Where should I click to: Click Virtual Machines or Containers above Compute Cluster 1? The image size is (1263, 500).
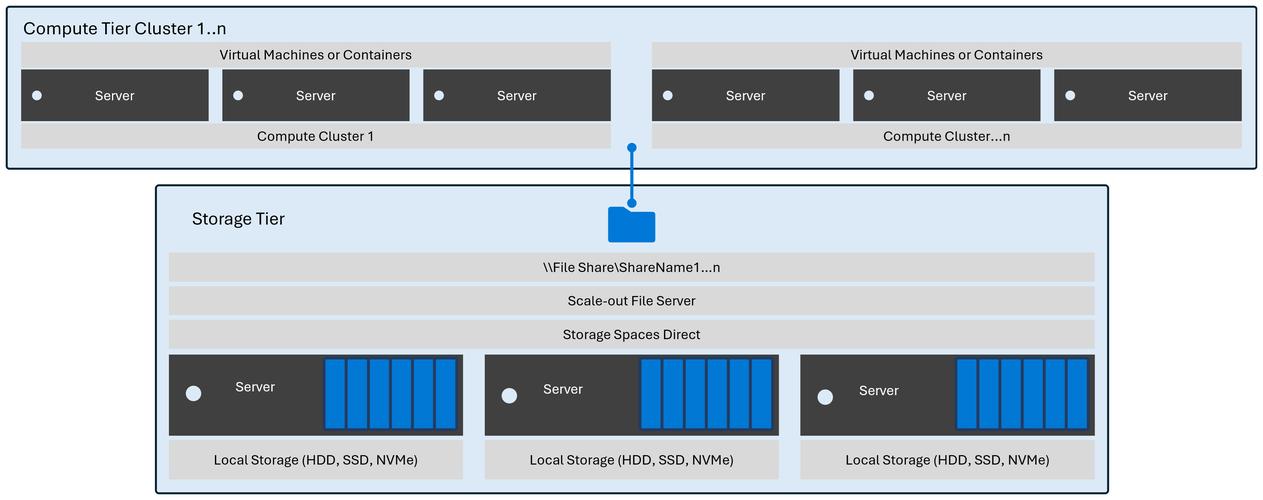pyautogui.click(x=315, y=55)
